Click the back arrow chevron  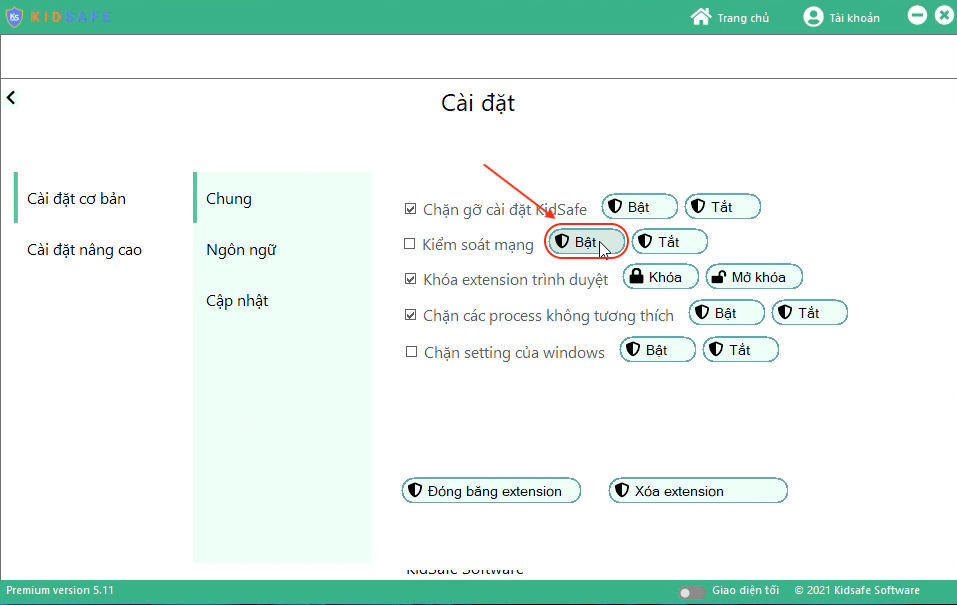11,97
